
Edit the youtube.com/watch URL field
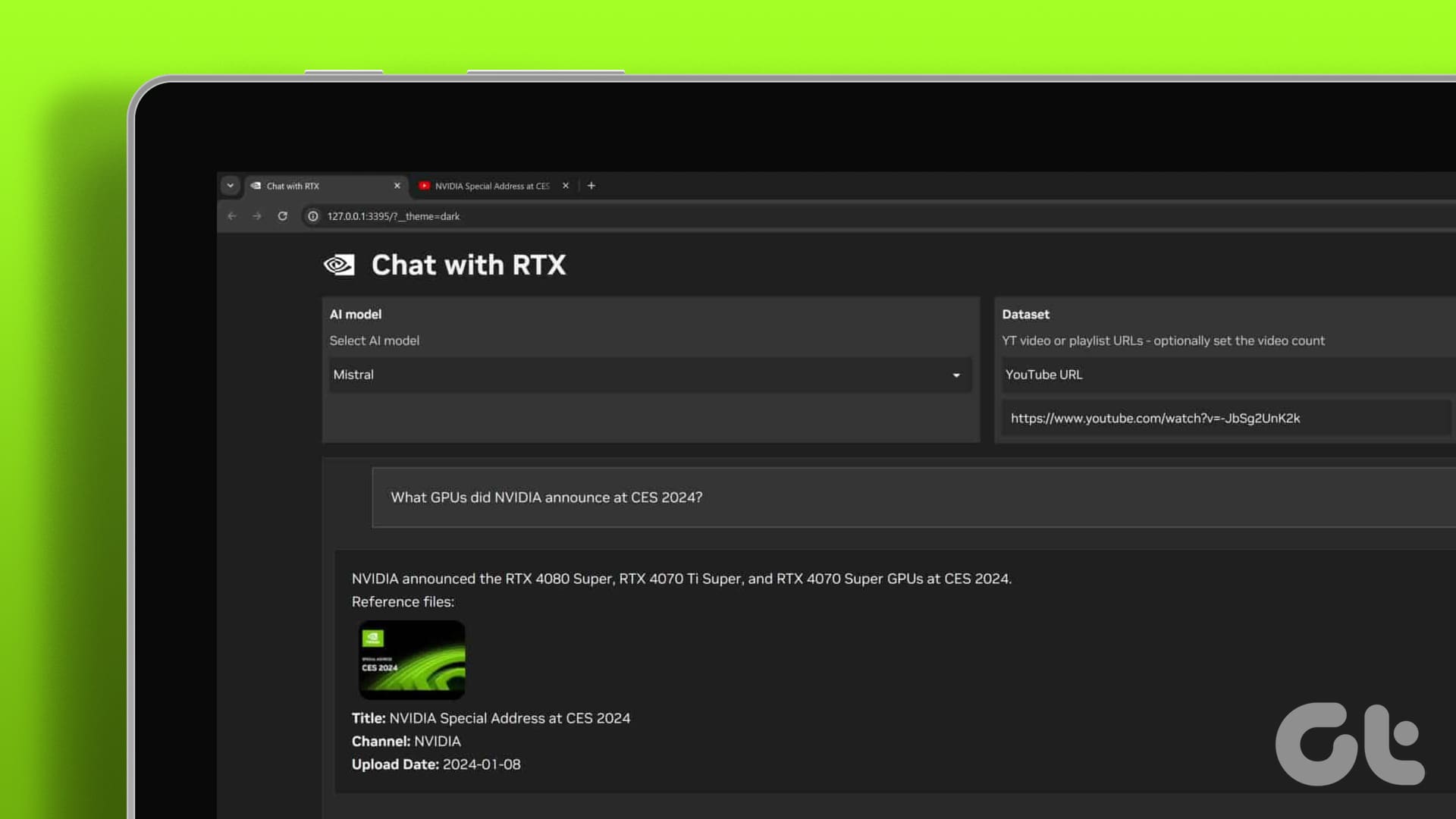pyautogui.click(x=1226, y=419)
